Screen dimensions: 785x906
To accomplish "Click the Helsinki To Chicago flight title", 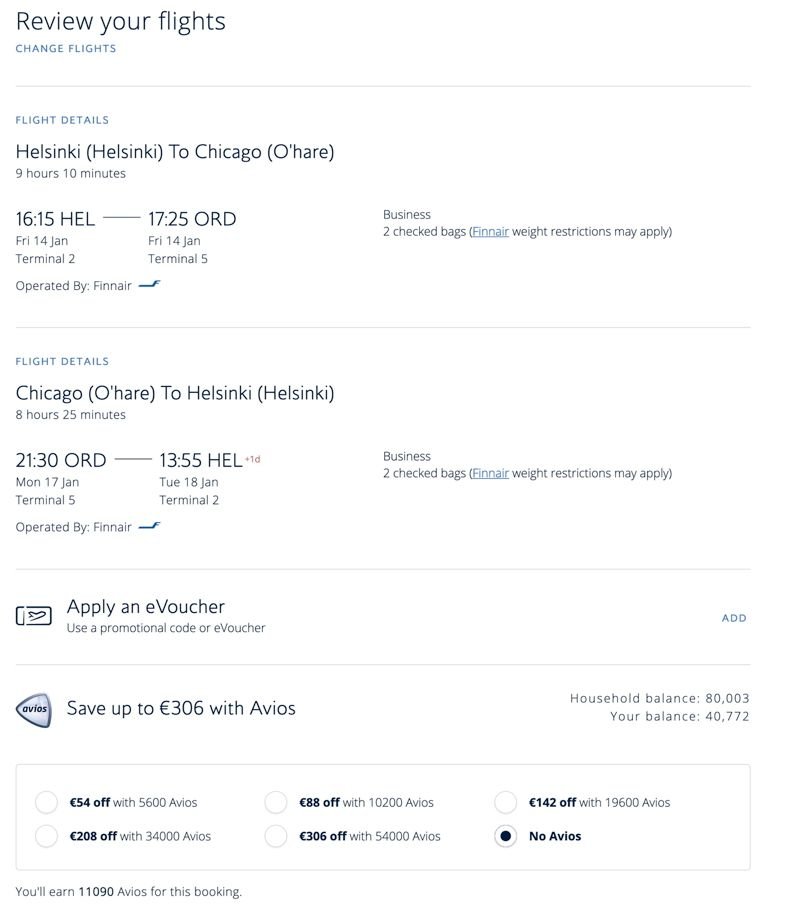I will pos(175,152).
